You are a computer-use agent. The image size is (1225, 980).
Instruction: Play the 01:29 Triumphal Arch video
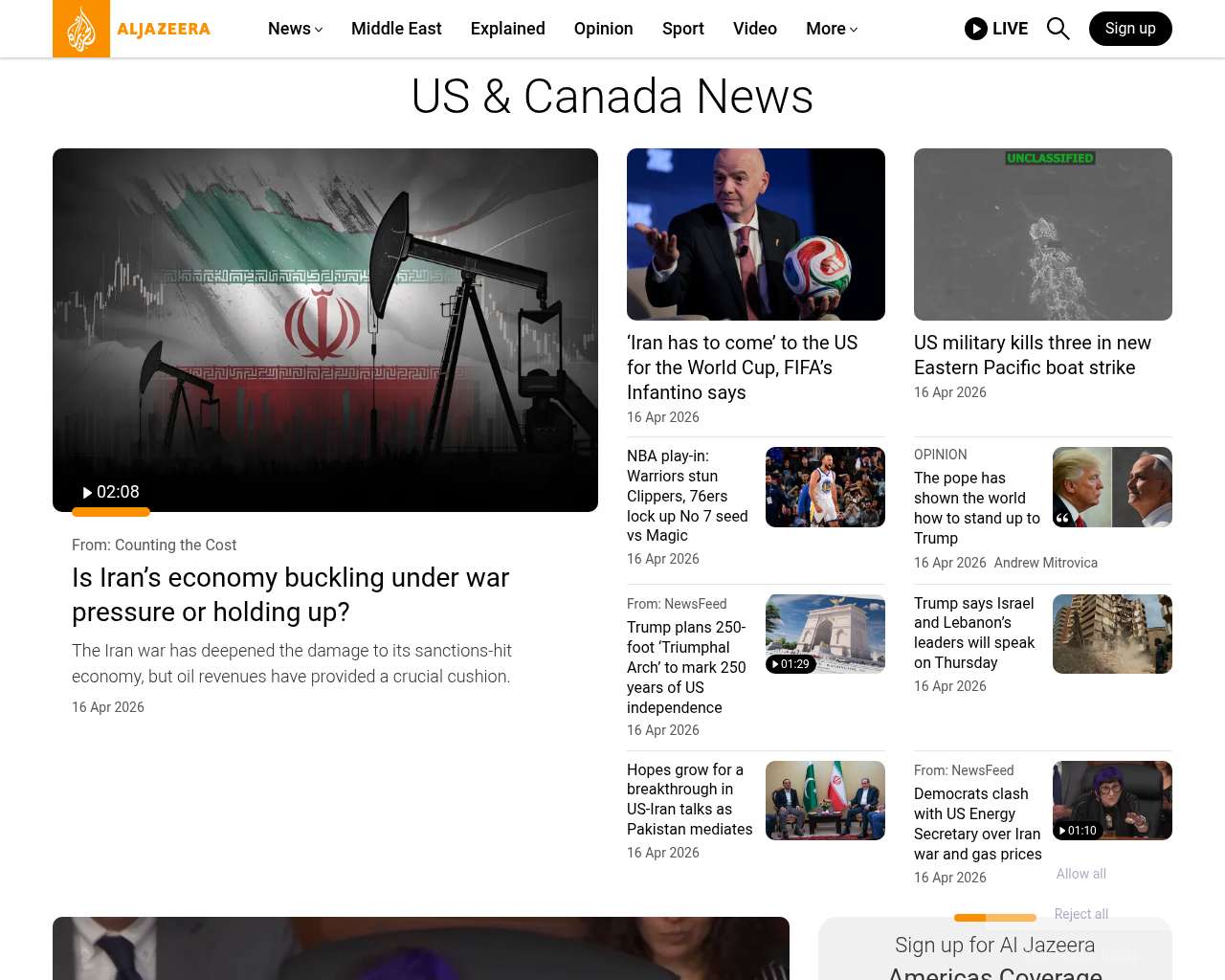coord(791,664)
